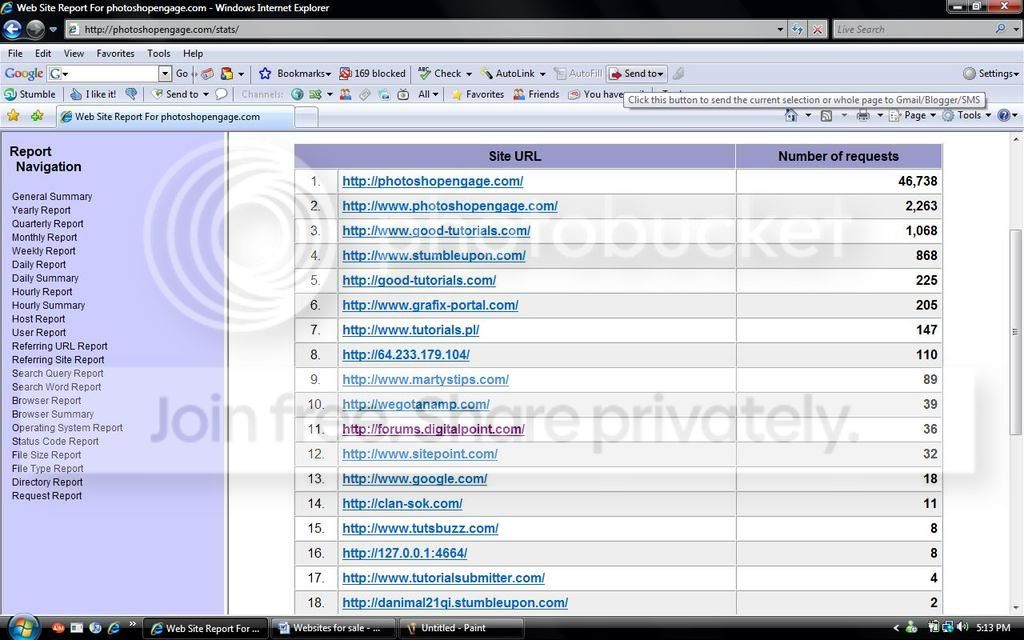Click the vertical scrollbar thumb on the page

[1015, 332]
